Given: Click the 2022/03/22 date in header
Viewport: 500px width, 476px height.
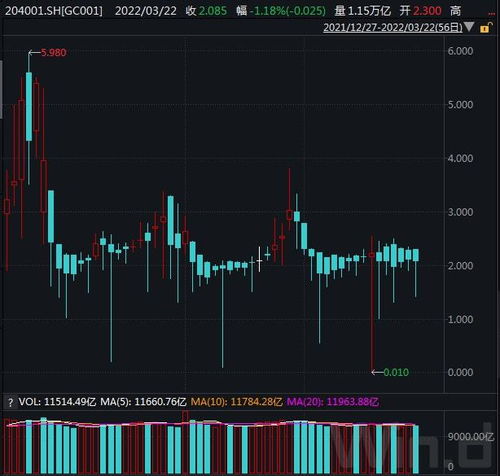Looking at the screenshot, I should click(x=146, y=11).
